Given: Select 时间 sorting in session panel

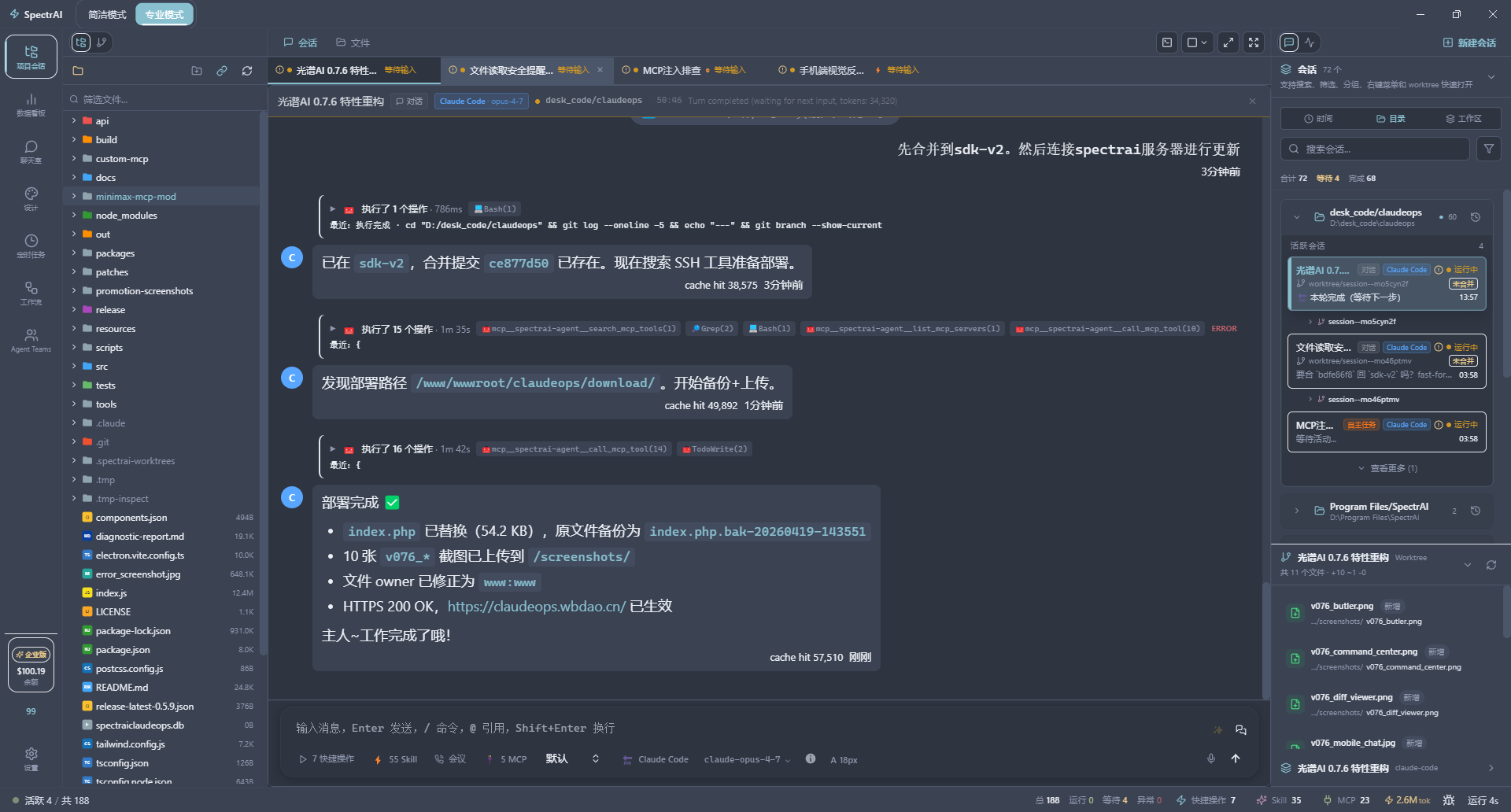Looking at the screenshot, I should click(1322, 118).
